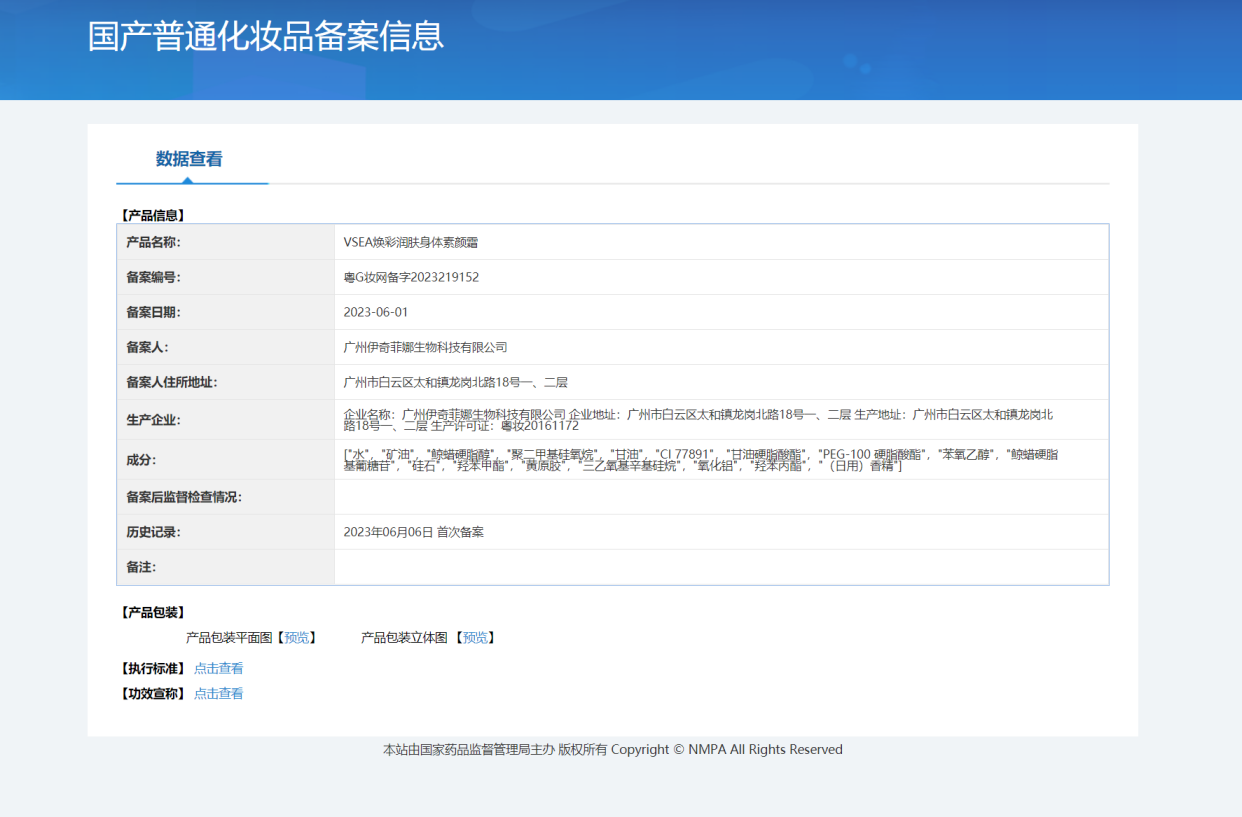
Task: Select filing number 粤G妆网备字2023219152
Action: pos(411,277)
